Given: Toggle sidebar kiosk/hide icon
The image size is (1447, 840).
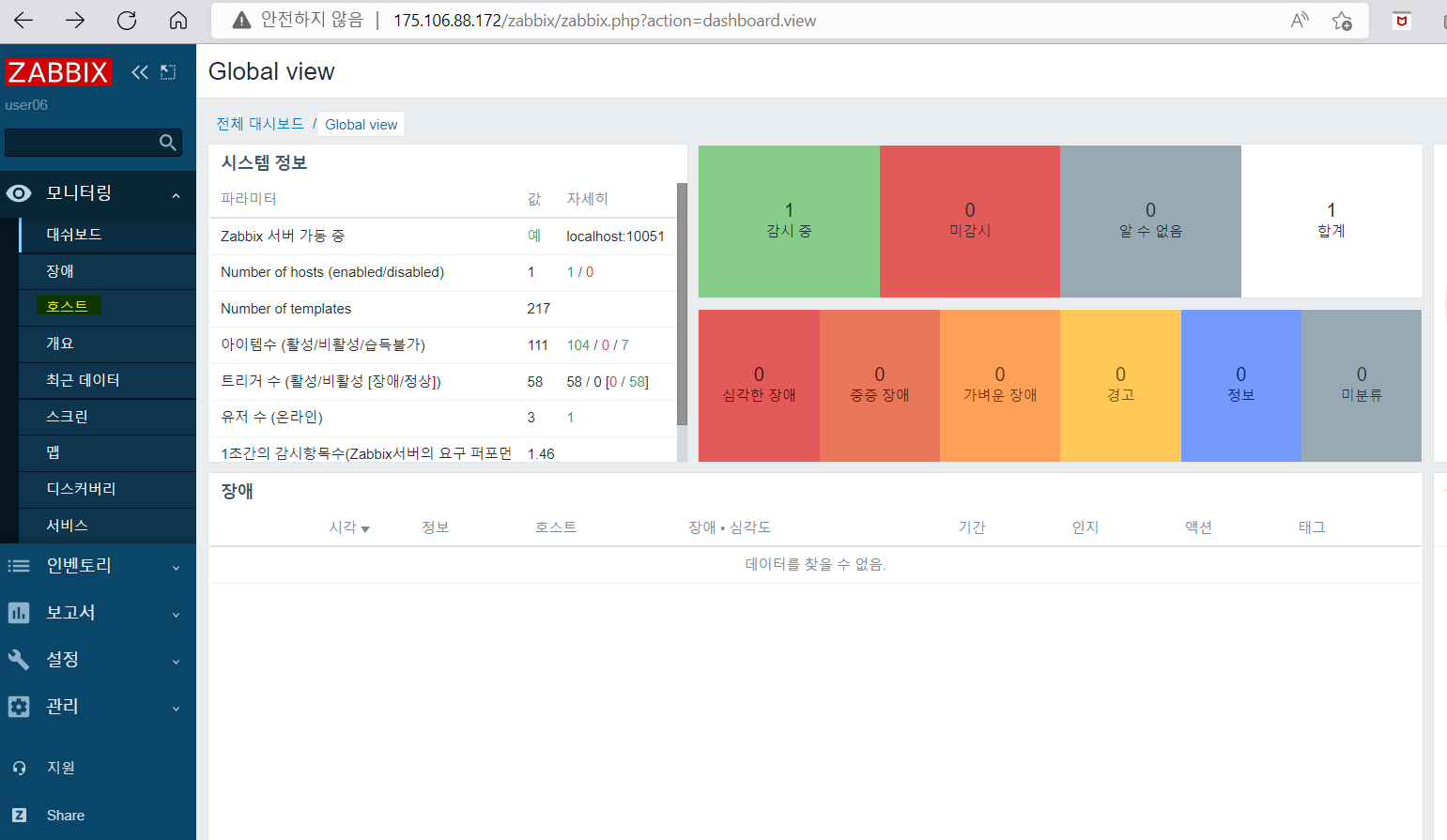Looking at the screenshot, I should tap(168, 72).
